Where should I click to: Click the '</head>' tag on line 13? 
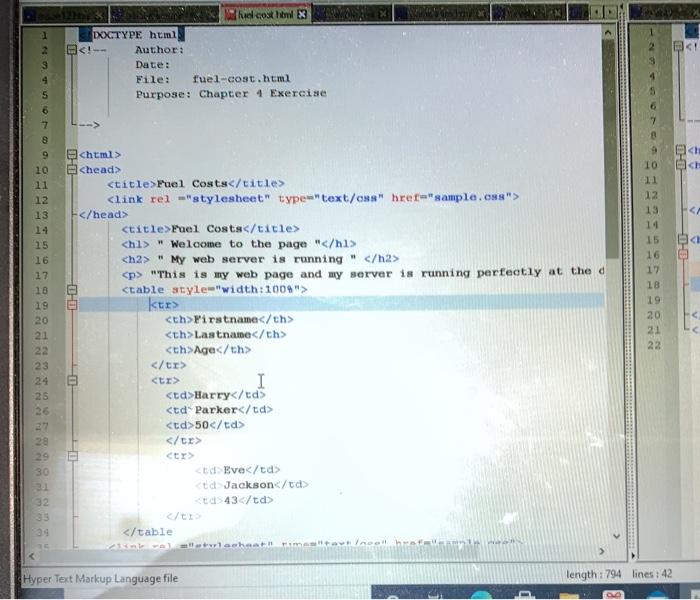coord(103,215)
